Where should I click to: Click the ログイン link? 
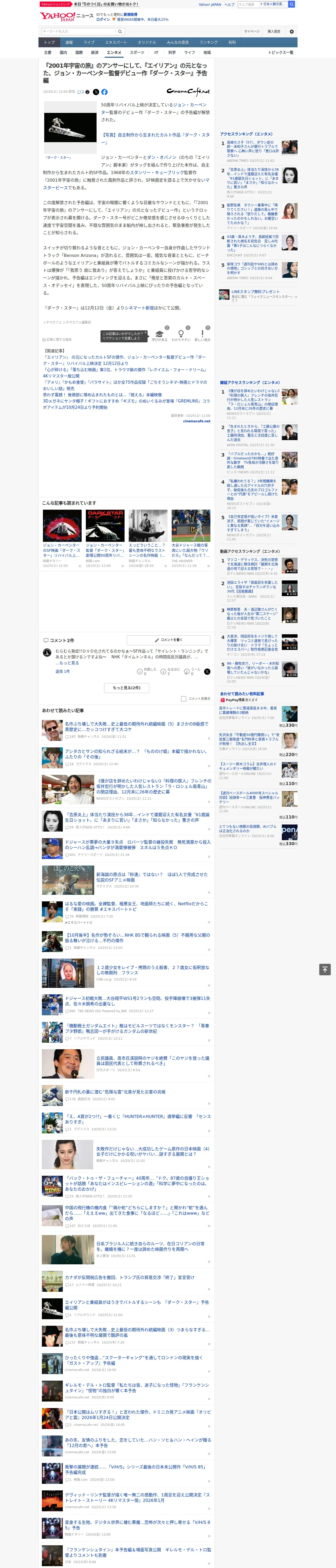point(103,20)
